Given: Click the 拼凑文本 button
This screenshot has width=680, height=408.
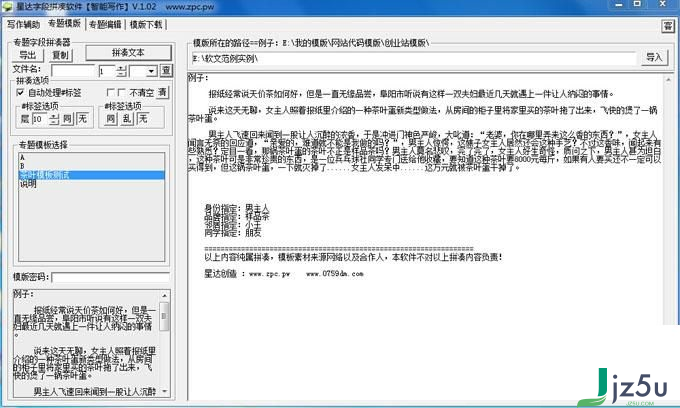Looking at the screenshot, I should click(x=128, y=52).
